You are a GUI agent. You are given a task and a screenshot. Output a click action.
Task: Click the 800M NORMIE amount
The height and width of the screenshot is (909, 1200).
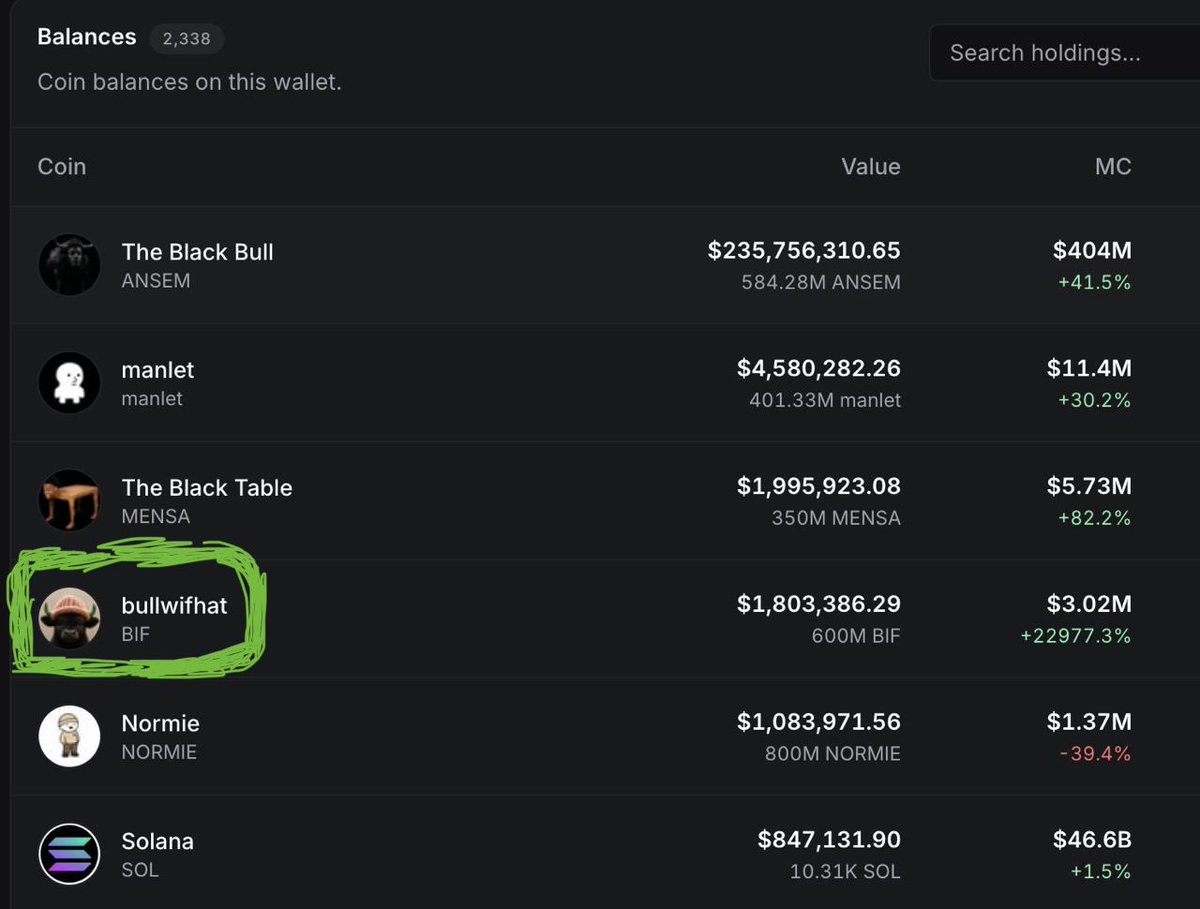point(833,754)
